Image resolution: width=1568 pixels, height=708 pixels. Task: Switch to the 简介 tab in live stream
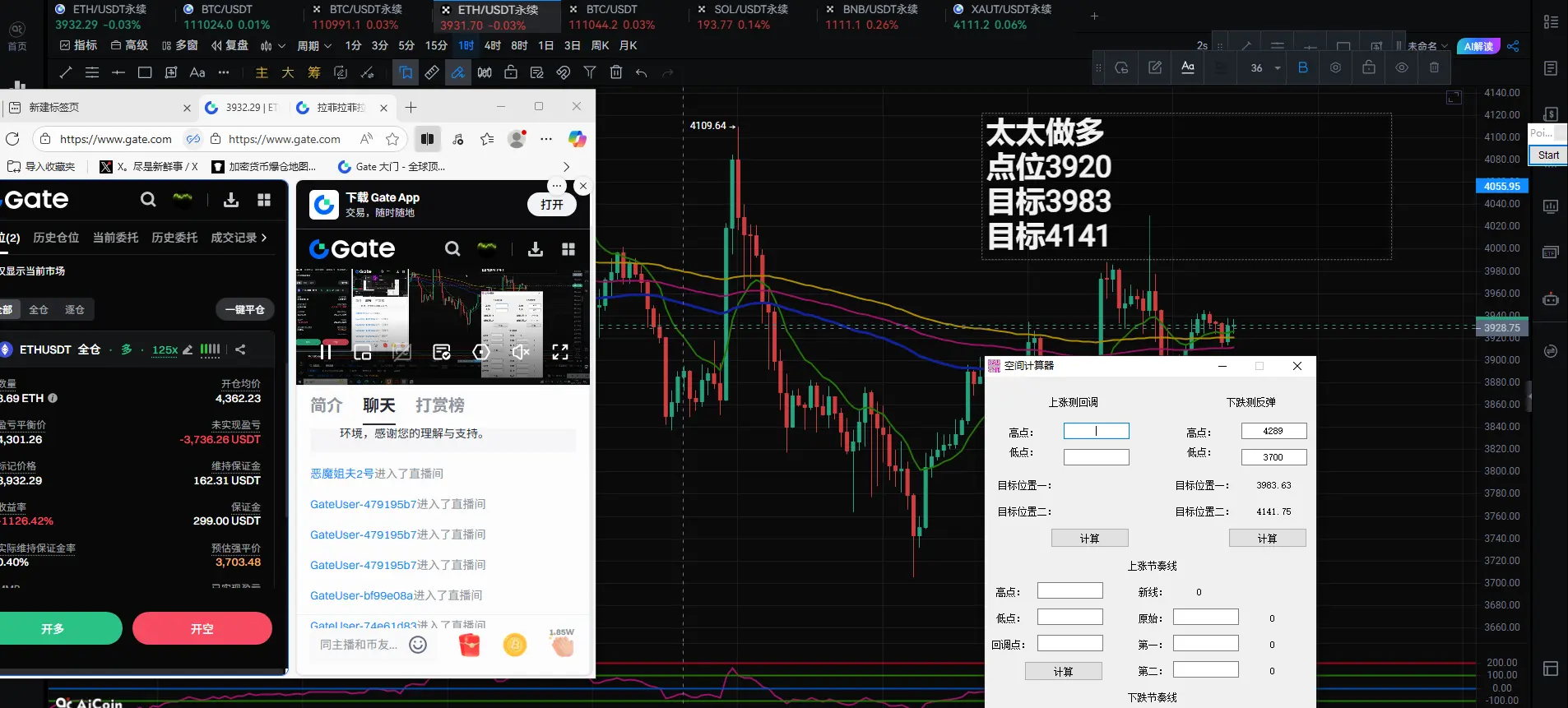(326, 405)
